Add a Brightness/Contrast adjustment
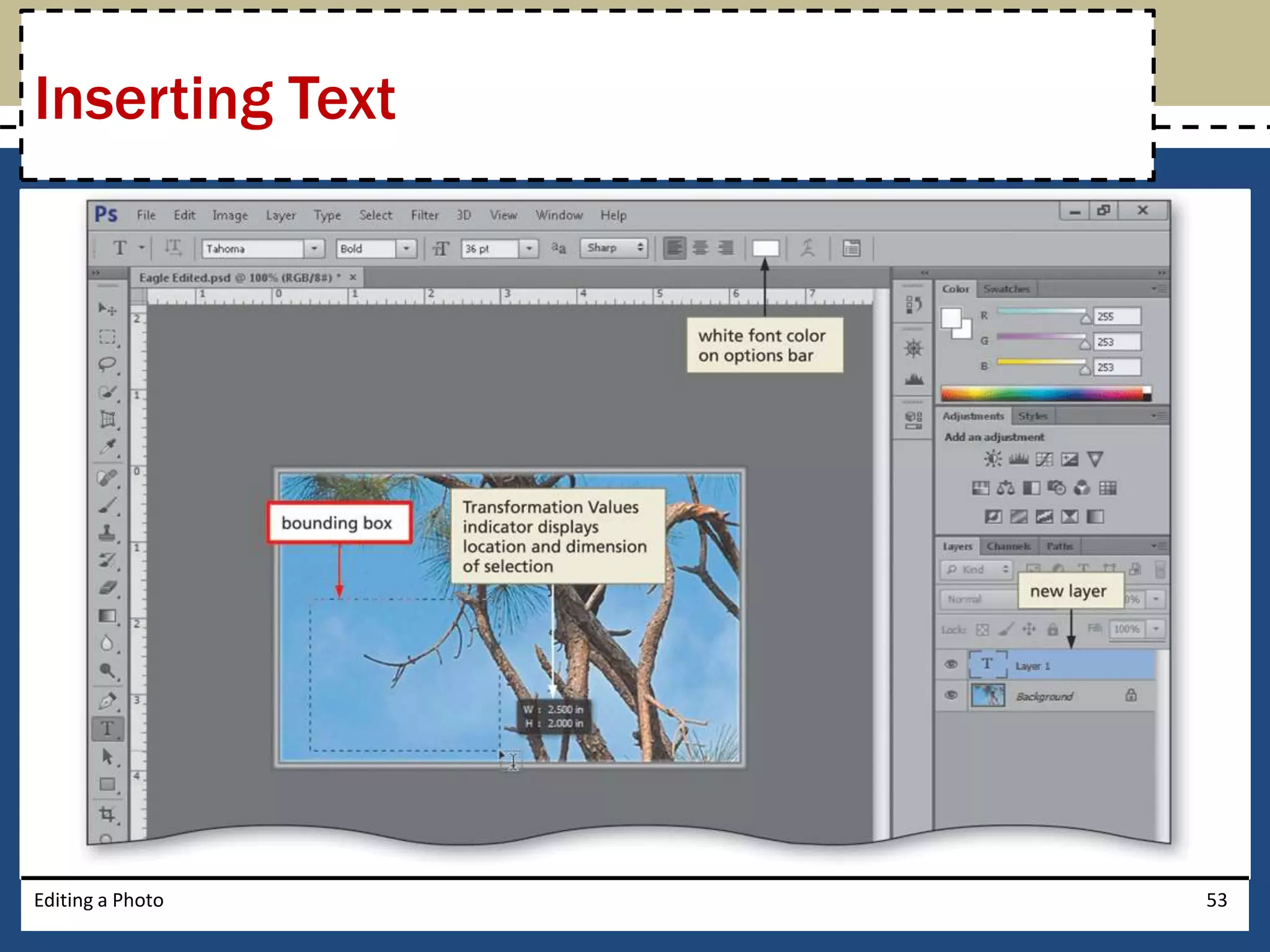Viewport: 1270px width, 952px height. [992, 459]
